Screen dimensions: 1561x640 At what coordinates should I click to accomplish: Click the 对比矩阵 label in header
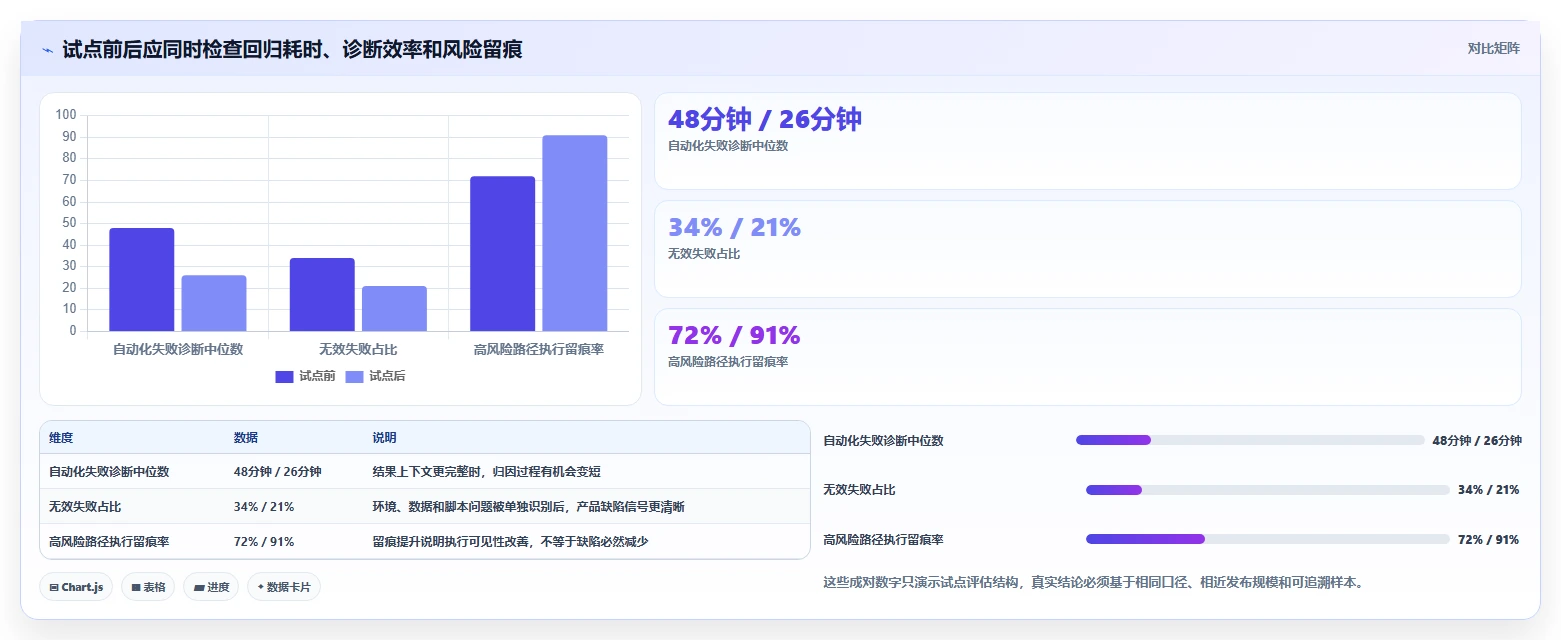1493,49
